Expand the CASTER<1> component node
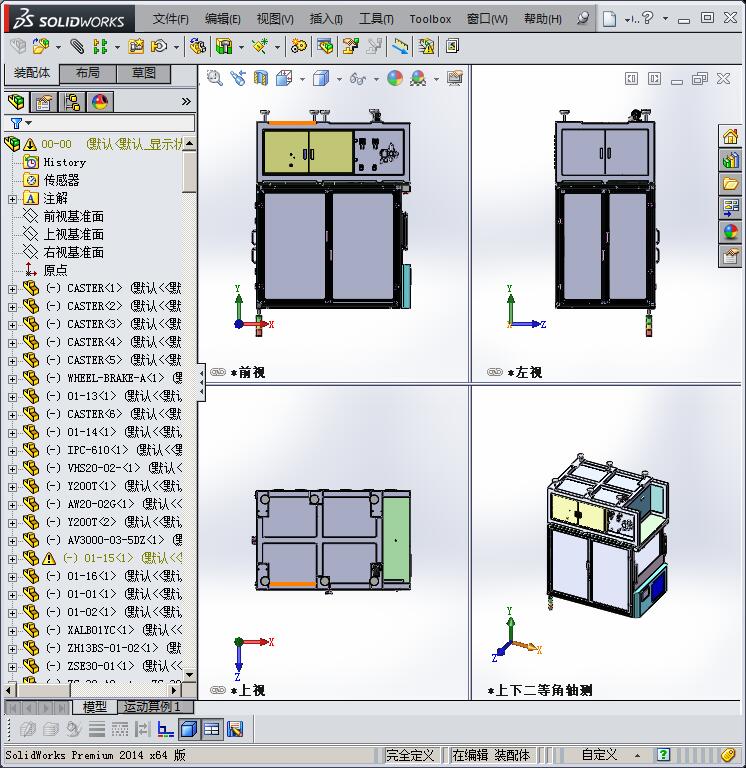This screenshot has height=768, width=746. click(x=13, y=289)
